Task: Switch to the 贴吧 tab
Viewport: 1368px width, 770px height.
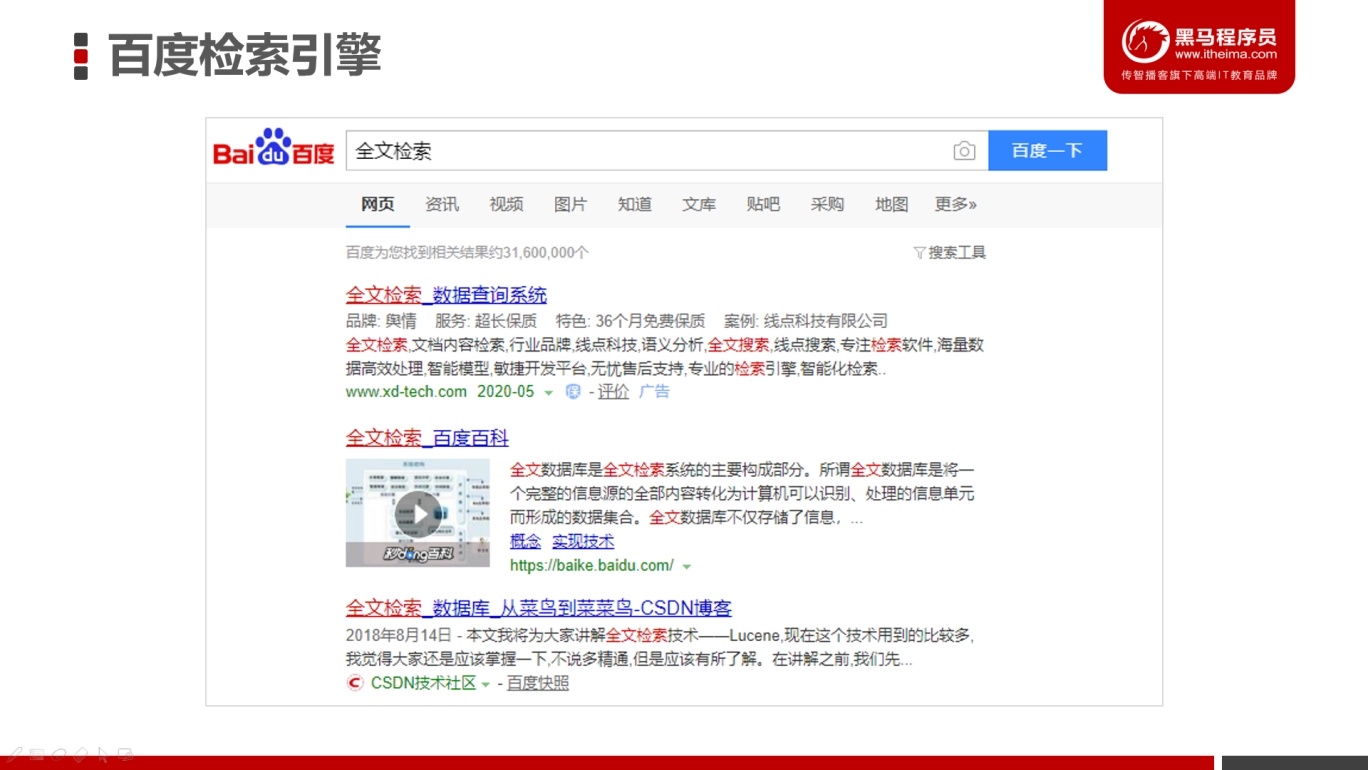Action: point(763,204)
